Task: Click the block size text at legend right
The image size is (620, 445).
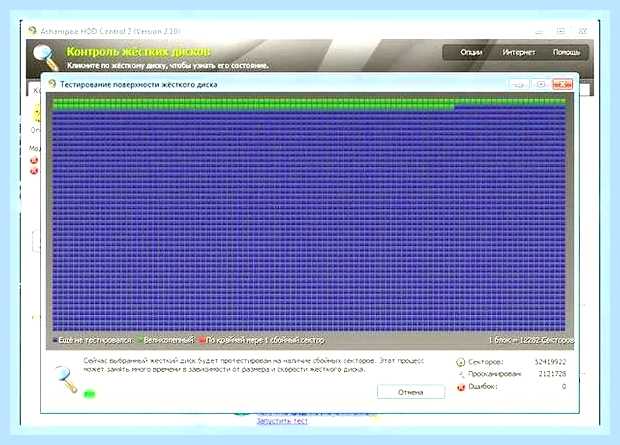Action: point(531,340)
